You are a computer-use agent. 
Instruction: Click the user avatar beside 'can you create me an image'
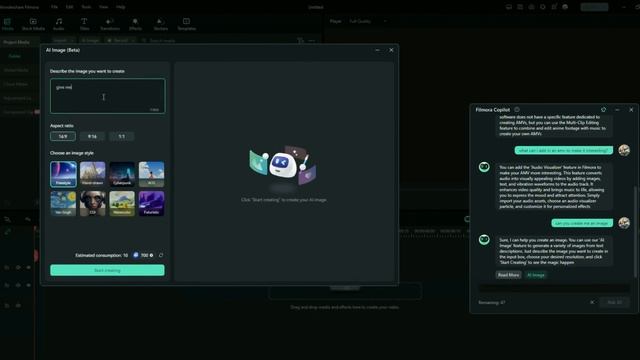click(x=624, y=223)
